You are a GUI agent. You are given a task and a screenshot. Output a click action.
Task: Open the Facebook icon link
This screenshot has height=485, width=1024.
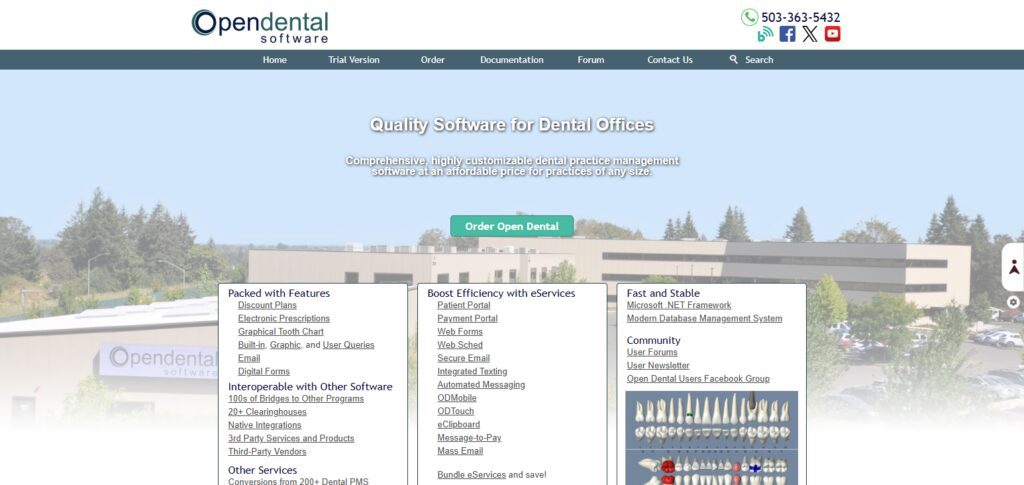click(788, 34)
